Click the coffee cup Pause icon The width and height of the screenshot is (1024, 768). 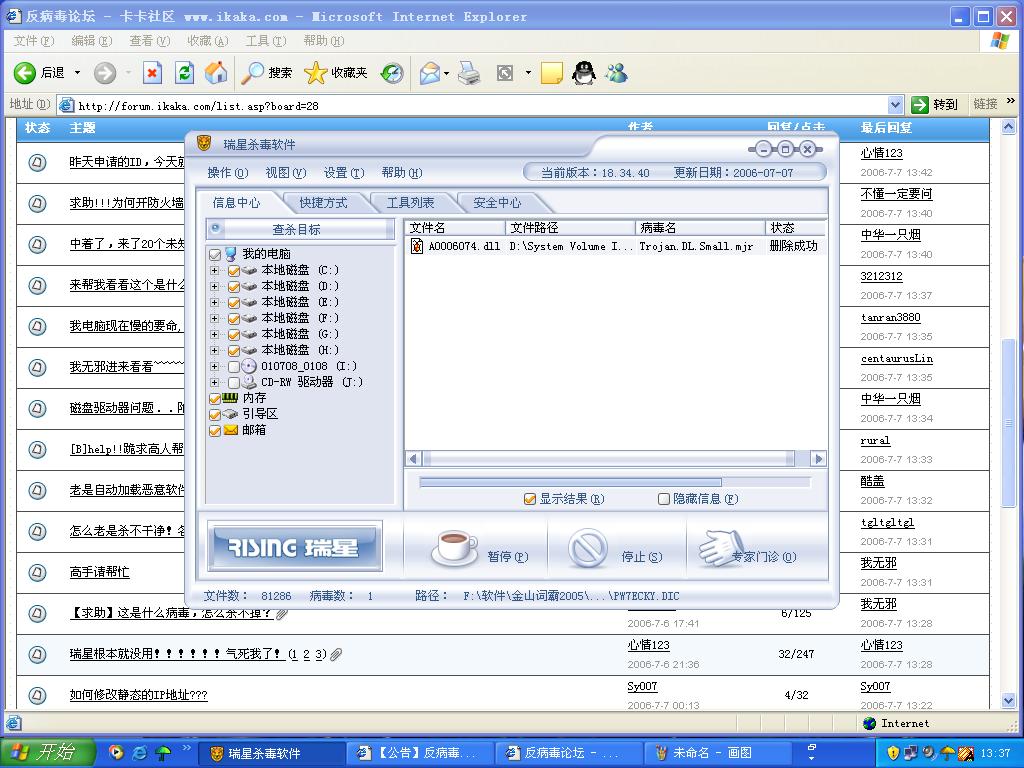(455, 547)
